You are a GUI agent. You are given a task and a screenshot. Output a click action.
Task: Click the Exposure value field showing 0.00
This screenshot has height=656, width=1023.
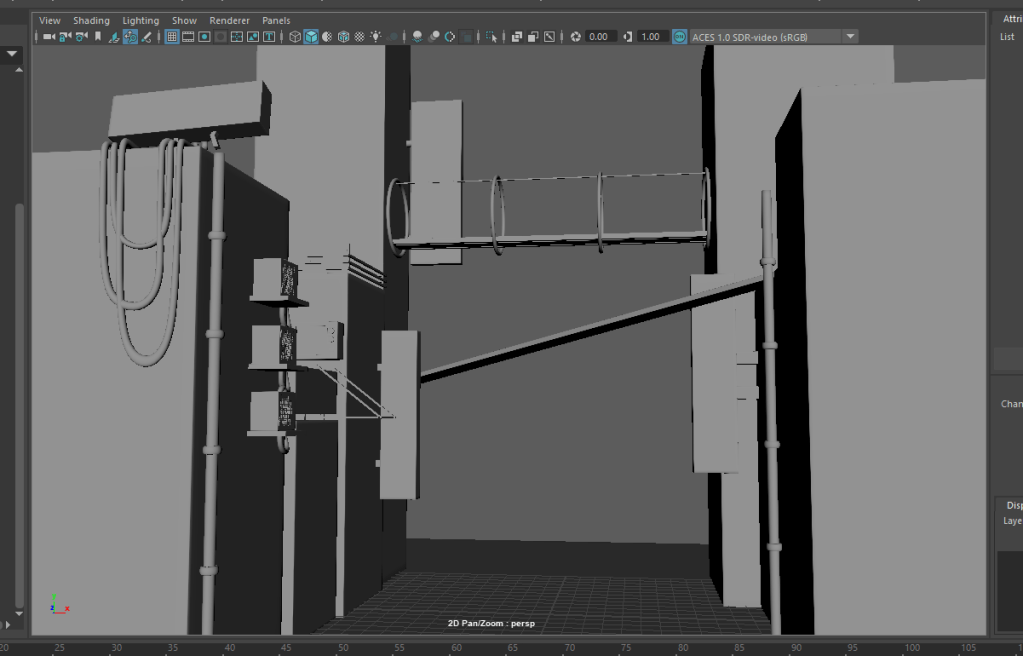[599, 37]
